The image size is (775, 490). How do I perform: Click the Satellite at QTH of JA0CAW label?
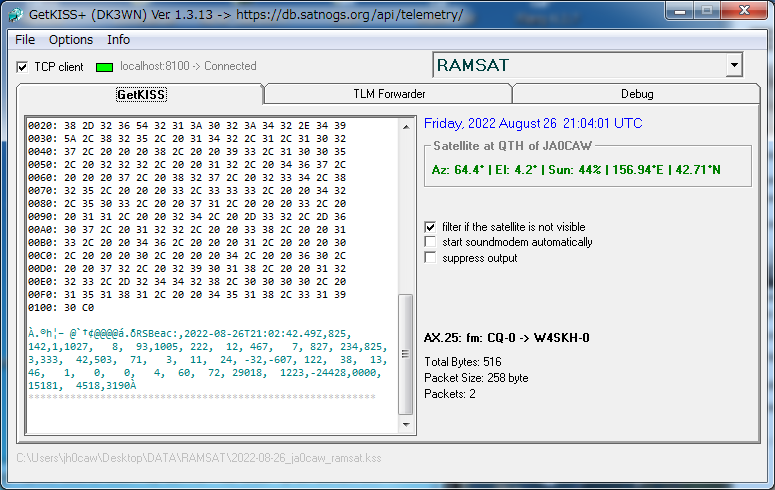513,146
